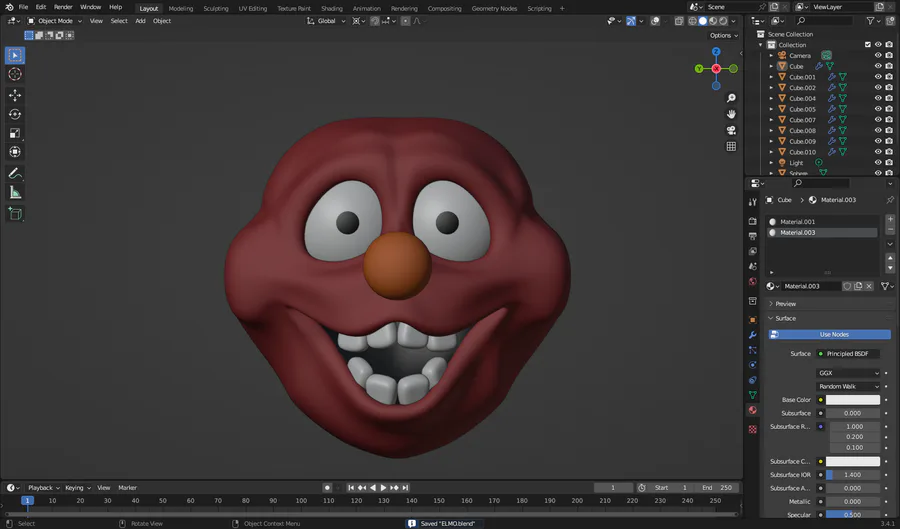Switch to the Sculpting workspace tab

[x=215, y=8]
